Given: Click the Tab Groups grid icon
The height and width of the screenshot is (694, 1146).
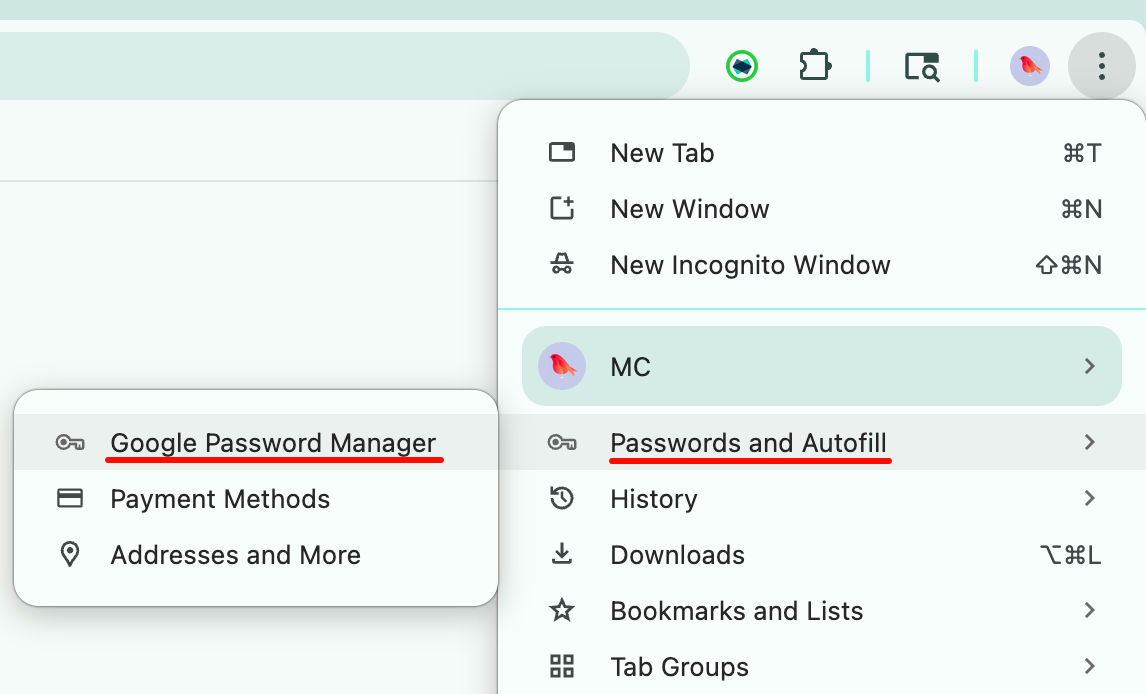Looking at the screenshot, I should (x=561, y=666).
